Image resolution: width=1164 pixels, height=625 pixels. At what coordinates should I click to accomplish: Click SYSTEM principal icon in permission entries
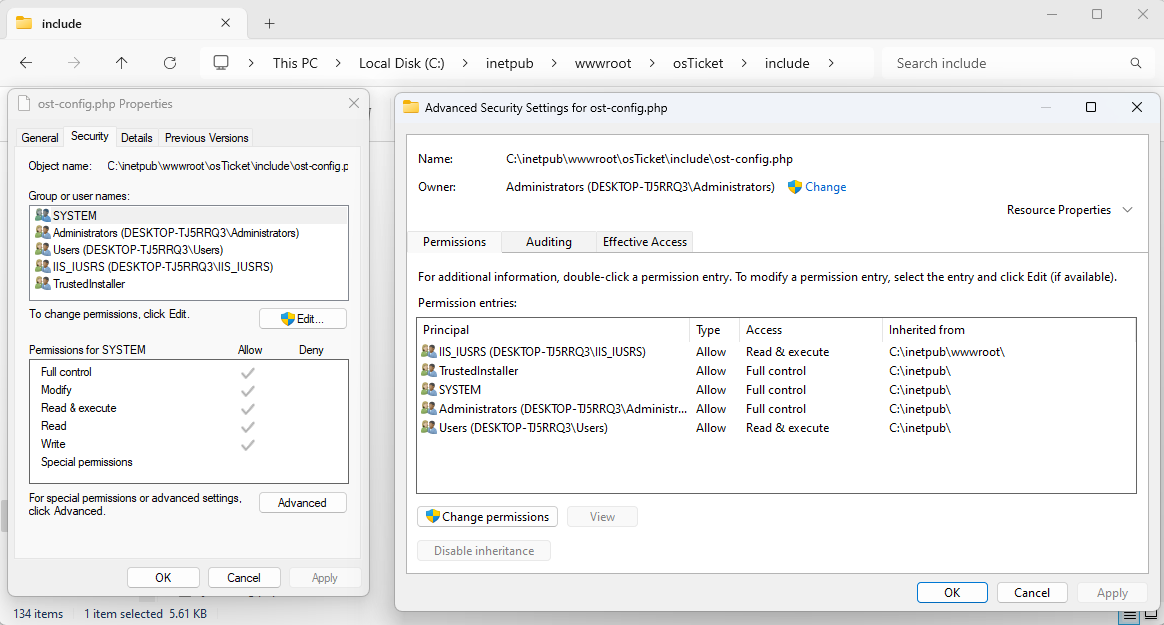[x=428, y=389]
